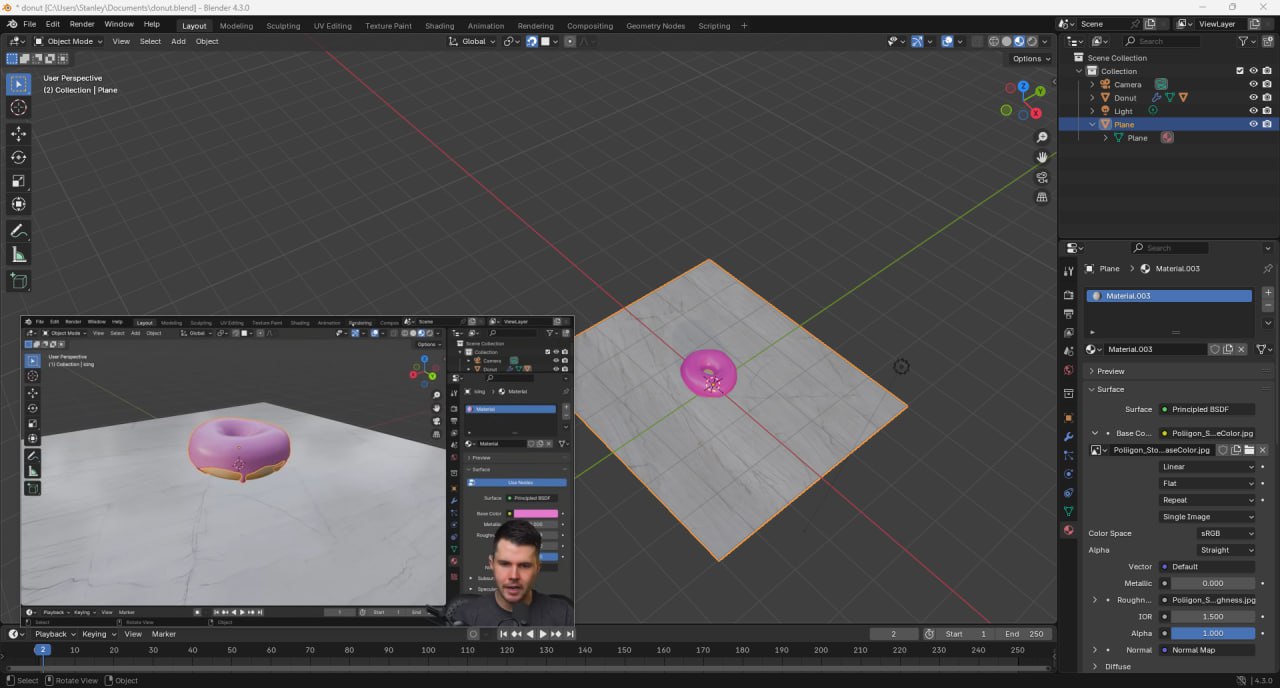Toggle visibility of the Light object
Viewport: 1280px width, 688px height.
coord(1253,111)
